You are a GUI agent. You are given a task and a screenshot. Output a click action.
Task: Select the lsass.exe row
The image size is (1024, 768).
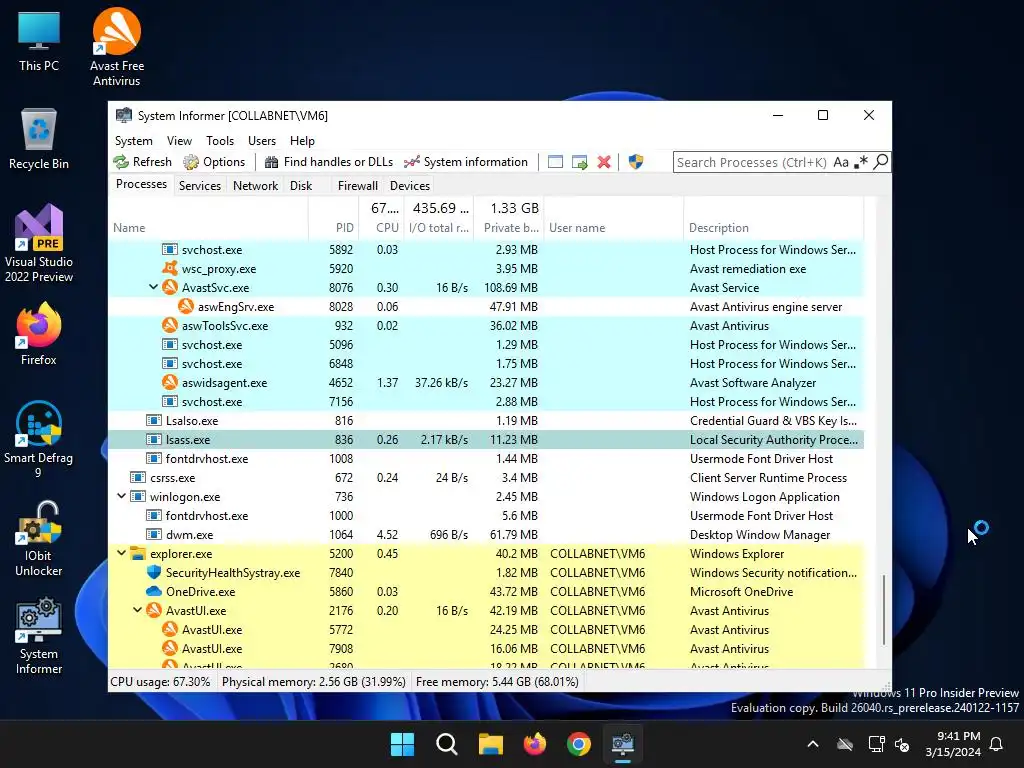coord(486,440)
